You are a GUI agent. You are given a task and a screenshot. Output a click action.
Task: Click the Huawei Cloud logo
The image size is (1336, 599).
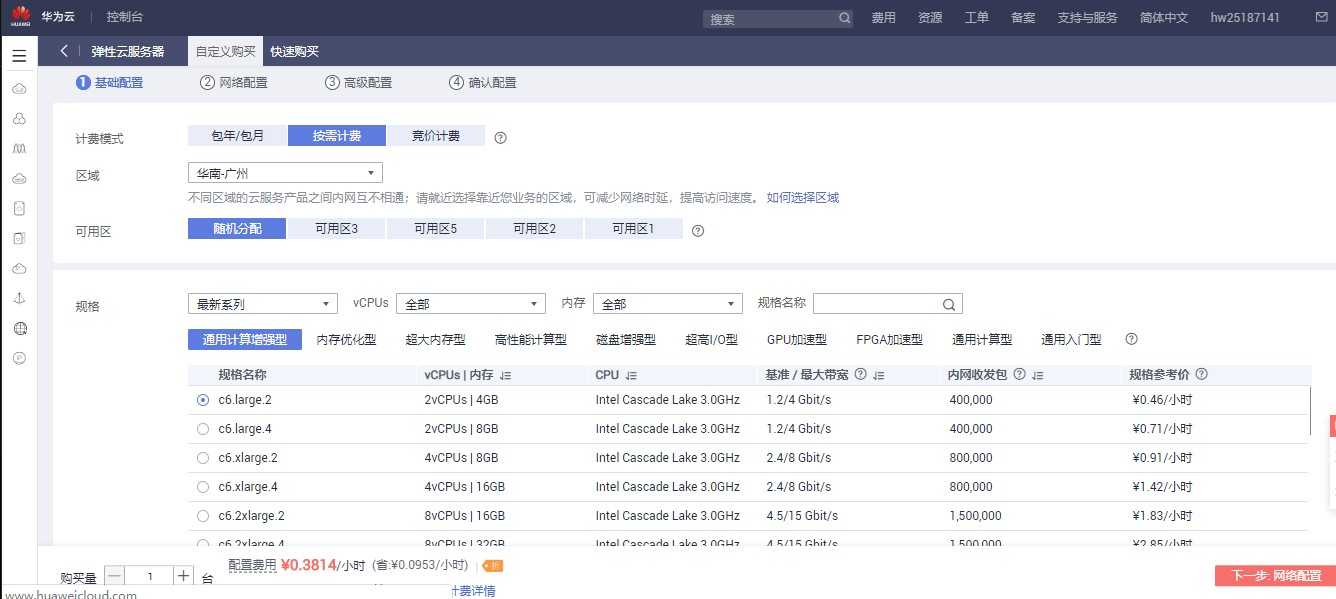pos(21,17)
